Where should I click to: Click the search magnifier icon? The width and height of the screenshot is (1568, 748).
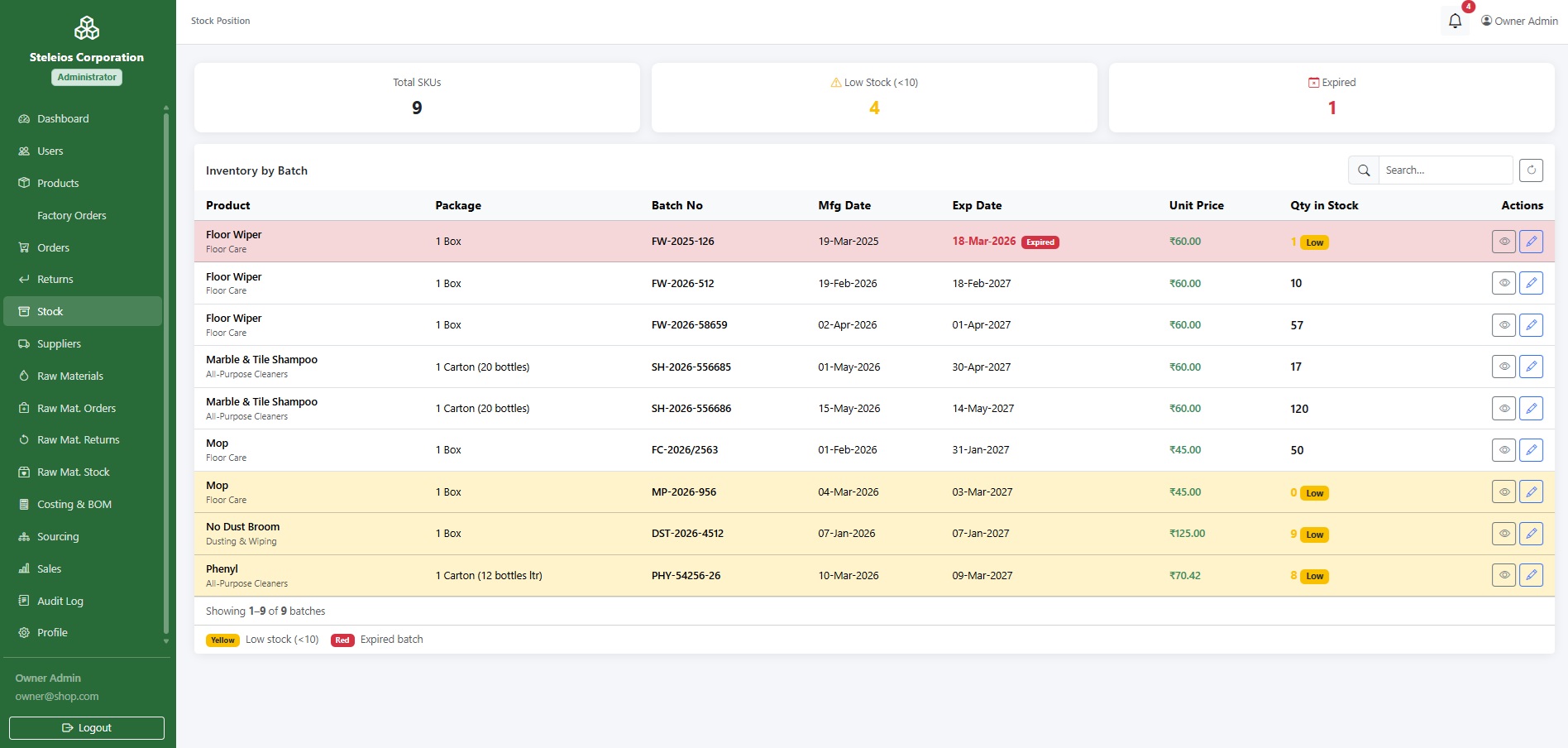click(1364, 170)
